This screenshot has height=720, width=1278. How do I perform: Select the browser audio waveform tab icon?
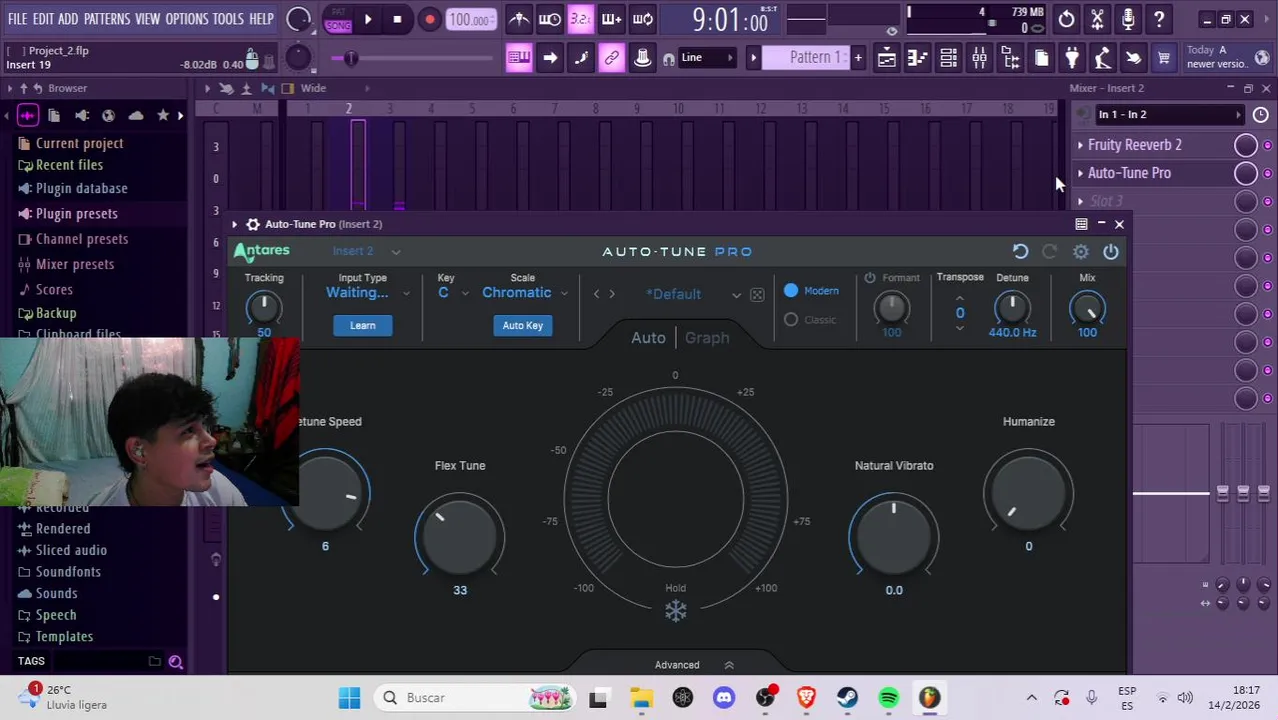28,115
